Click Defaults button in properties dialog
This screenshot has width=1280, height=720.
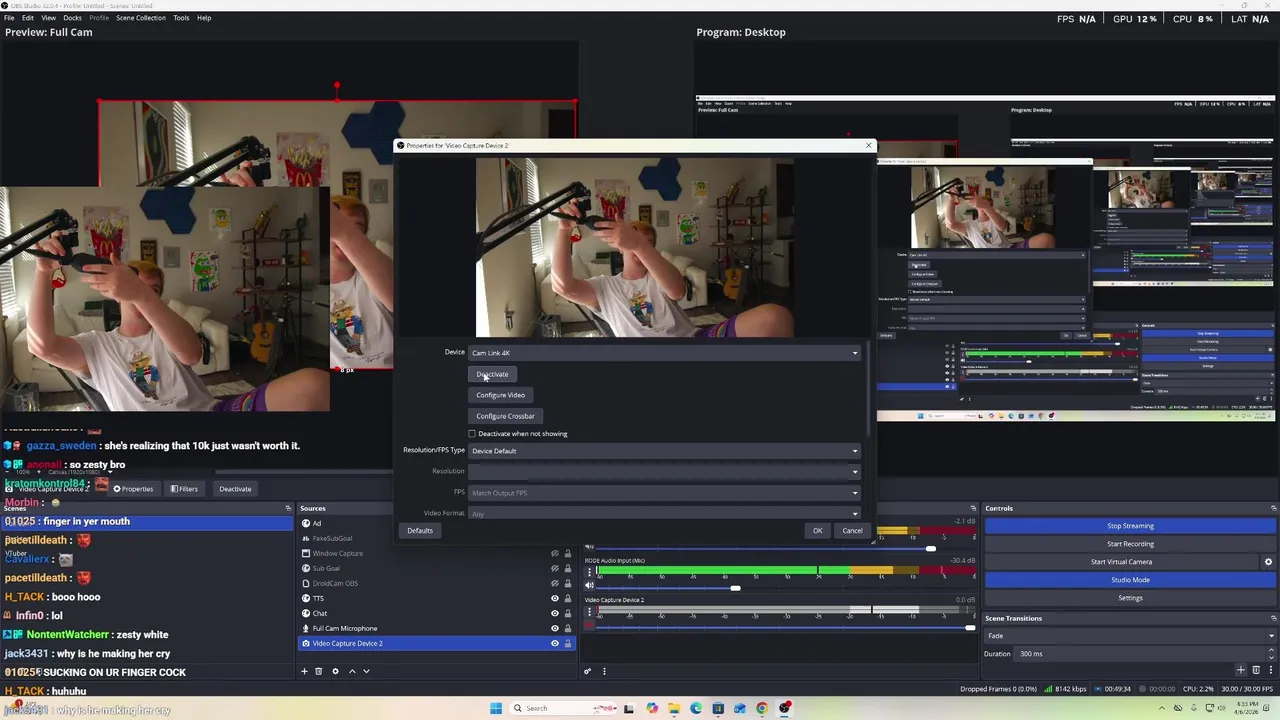tap(420, 531)
